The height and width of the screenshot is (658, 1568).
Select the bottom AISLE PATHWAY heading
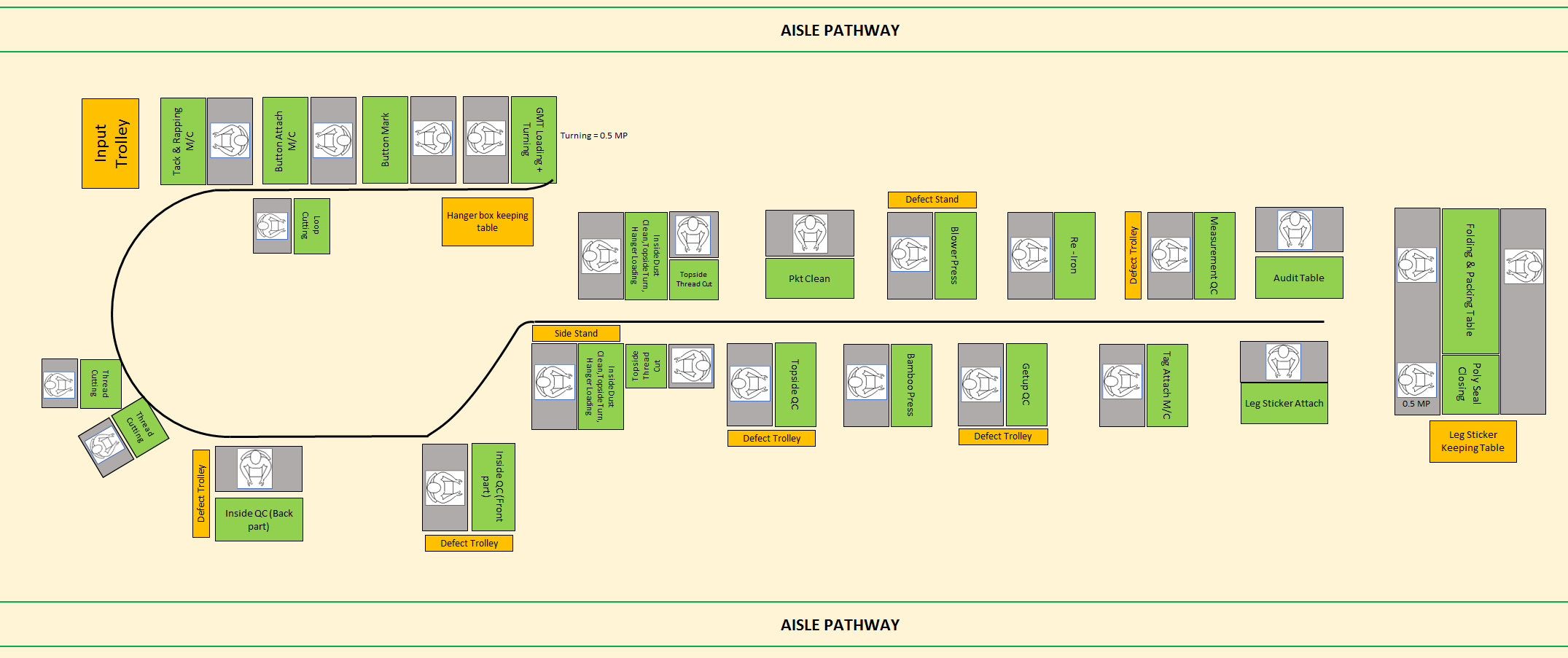[x=840, y=625]
